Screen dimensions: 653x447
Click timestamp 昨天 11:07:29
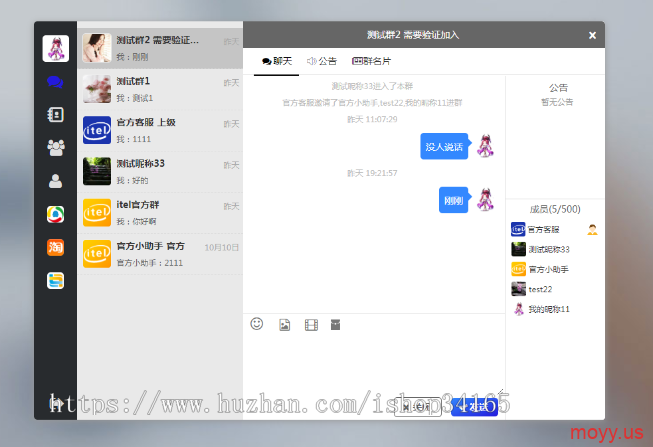pos(372,119)
